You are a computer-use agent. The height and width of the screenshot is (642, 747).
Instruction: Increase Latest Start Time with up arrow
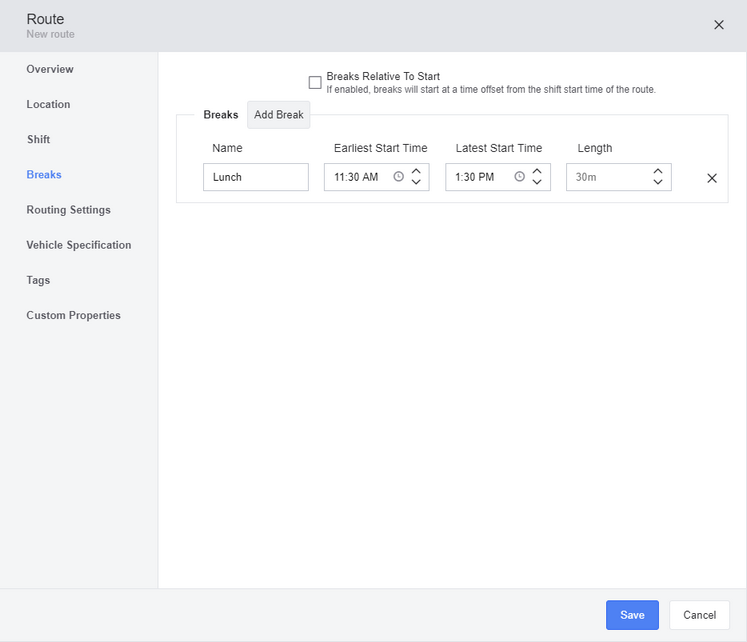537,171
